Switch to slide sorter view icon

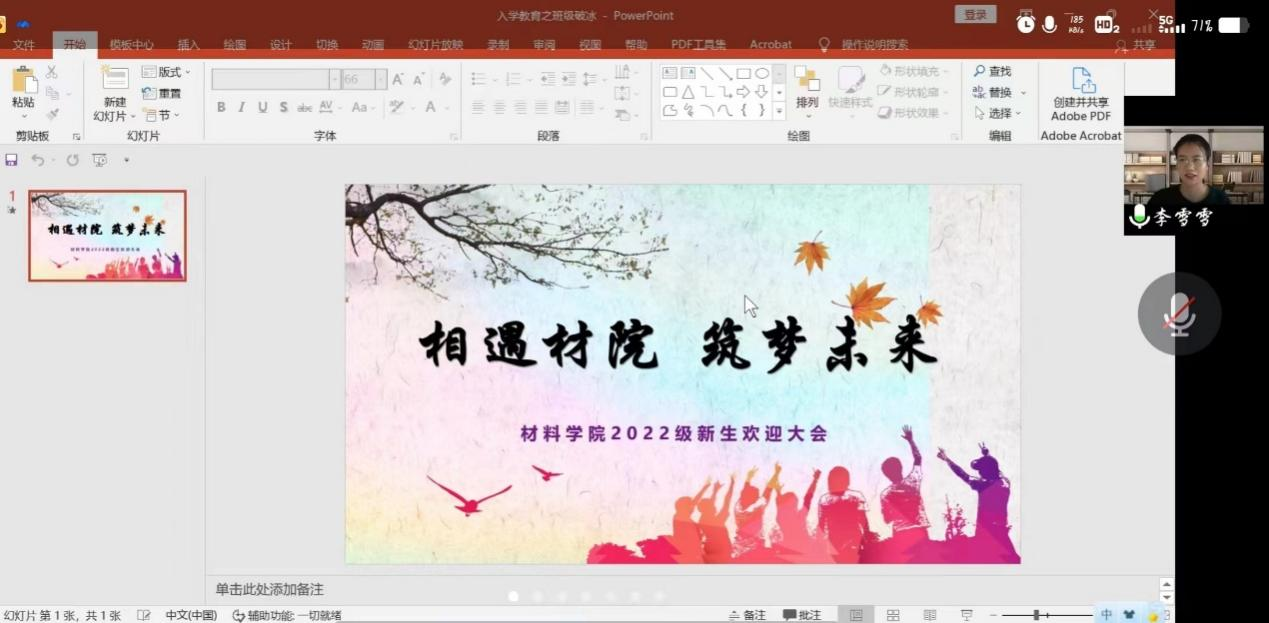point(893,615)
